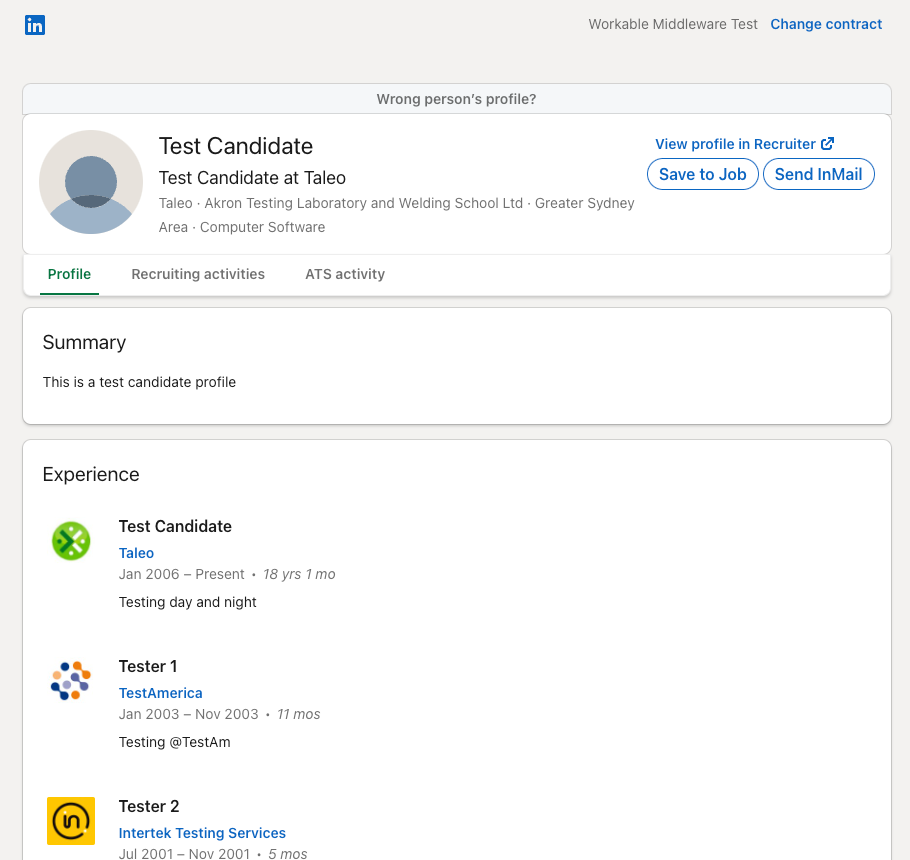Click the Test Candidate name heading

click(236, 146)
